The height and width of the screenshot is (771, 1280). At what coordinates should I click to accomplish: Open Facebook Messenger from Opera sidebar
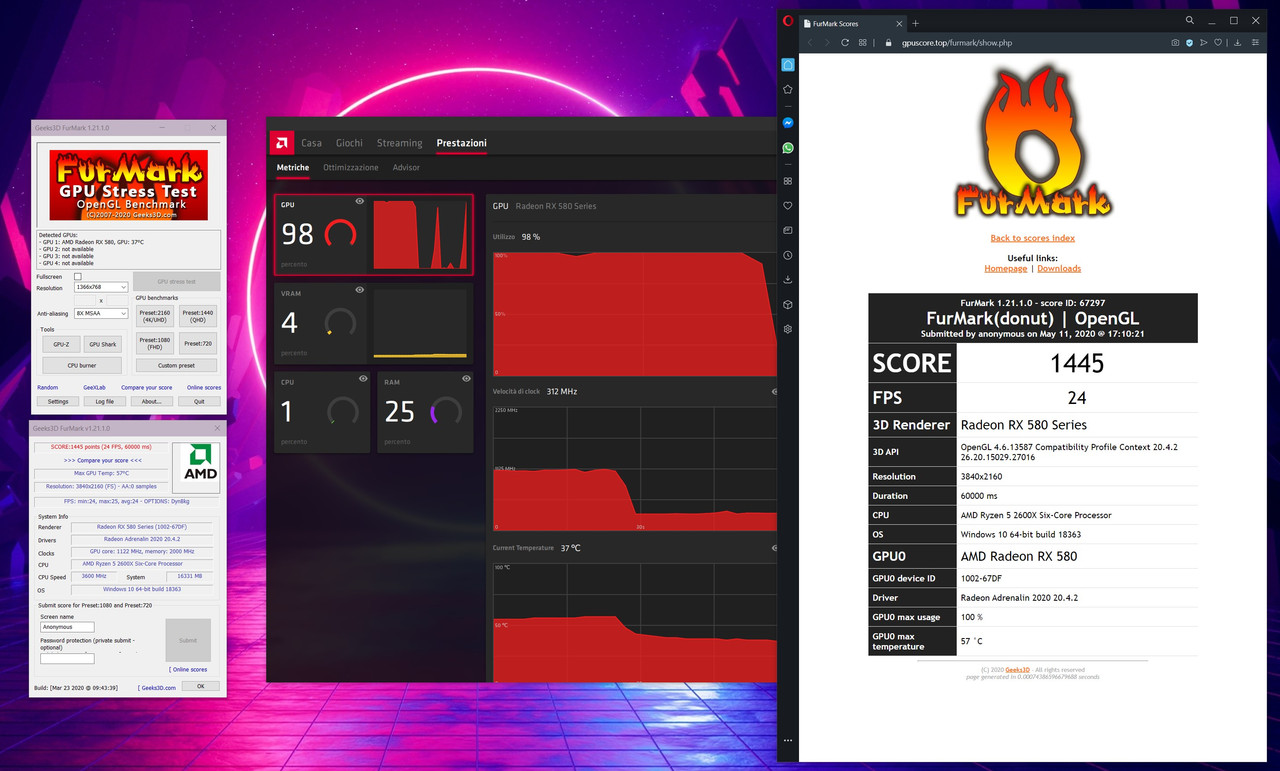(x=788, y=122)
